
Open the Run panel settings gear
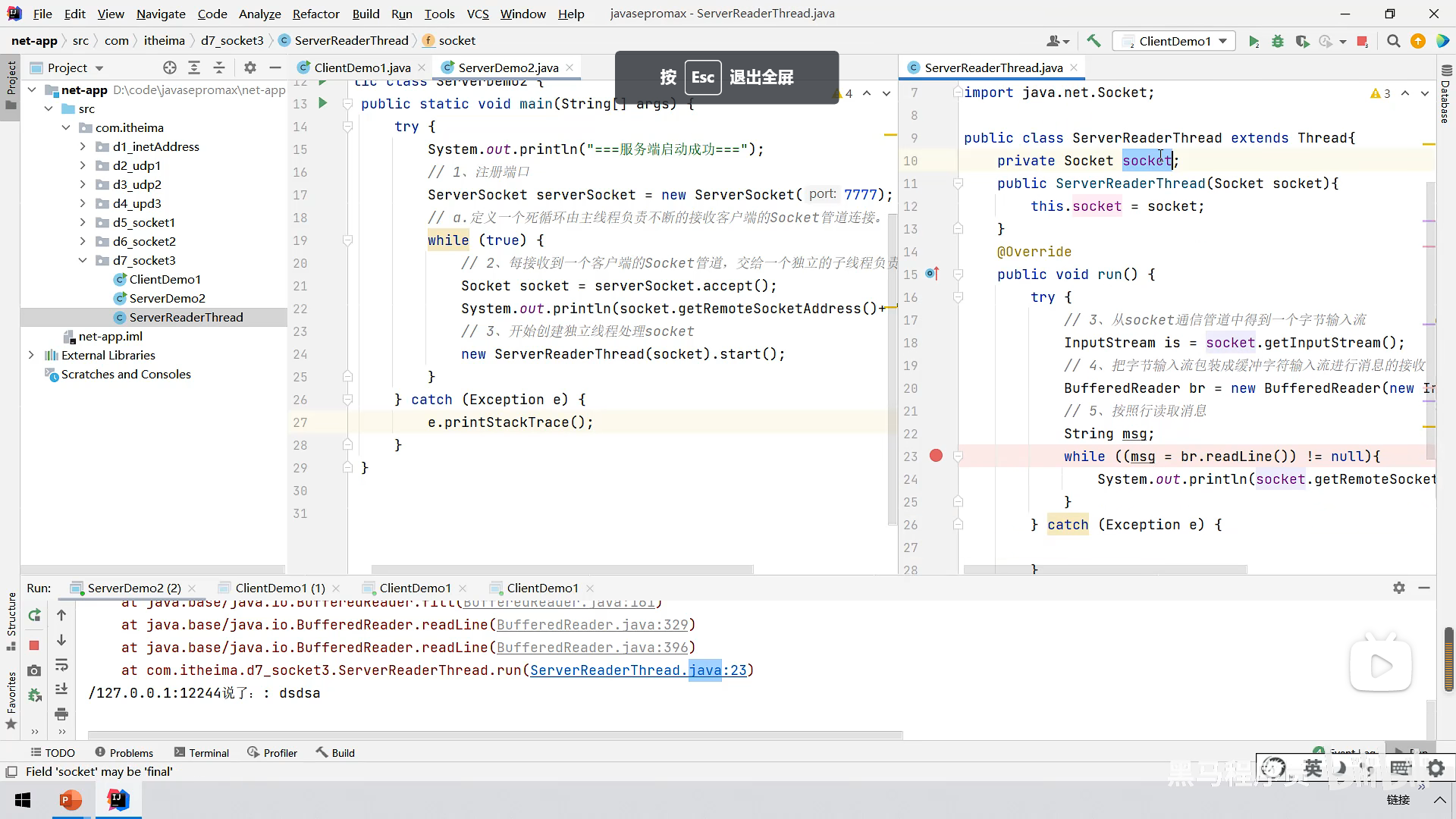click(x=1399, y=588)
